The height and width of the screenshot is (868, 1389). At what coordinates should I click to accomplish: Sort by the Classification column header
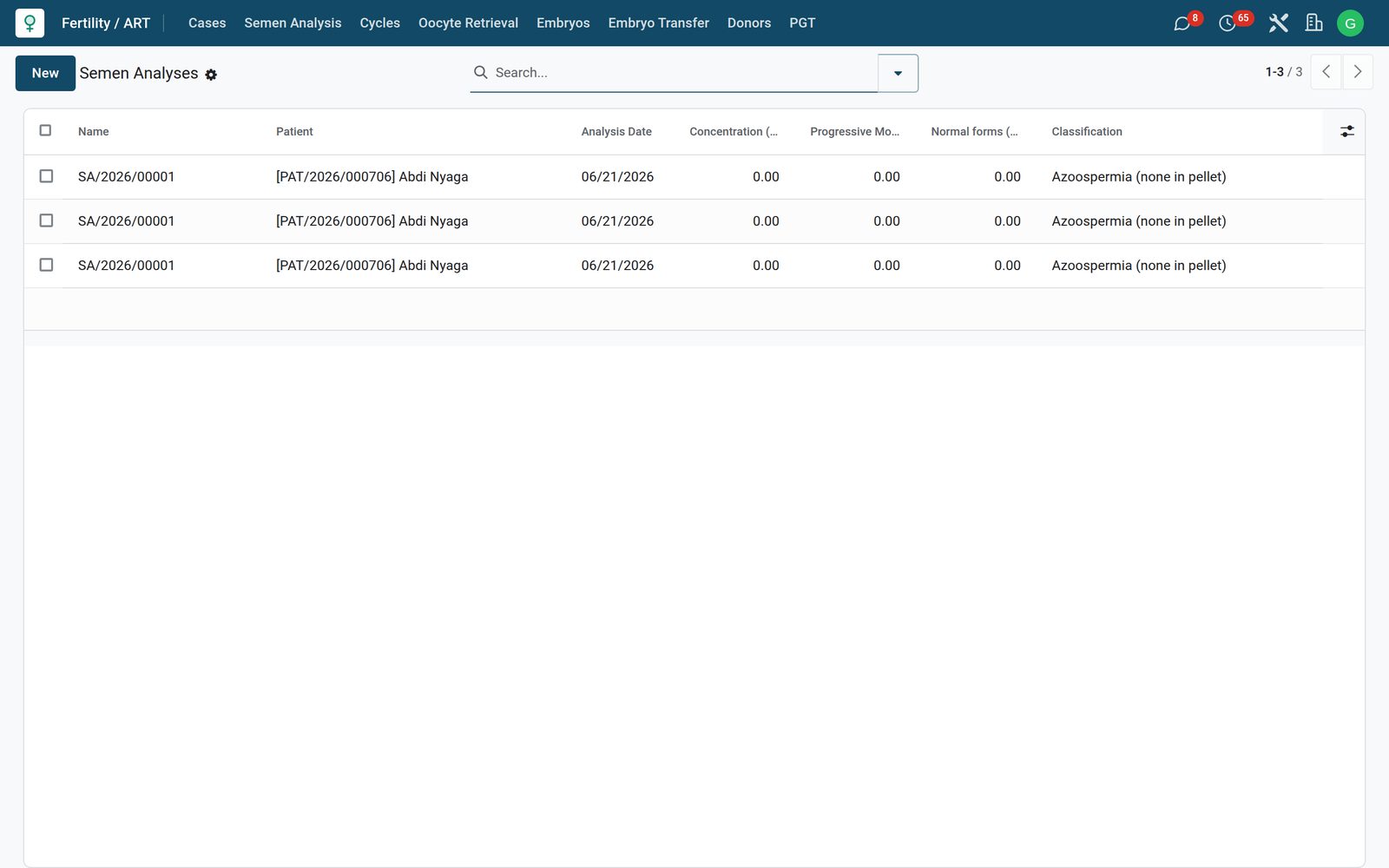[1087, 132]
